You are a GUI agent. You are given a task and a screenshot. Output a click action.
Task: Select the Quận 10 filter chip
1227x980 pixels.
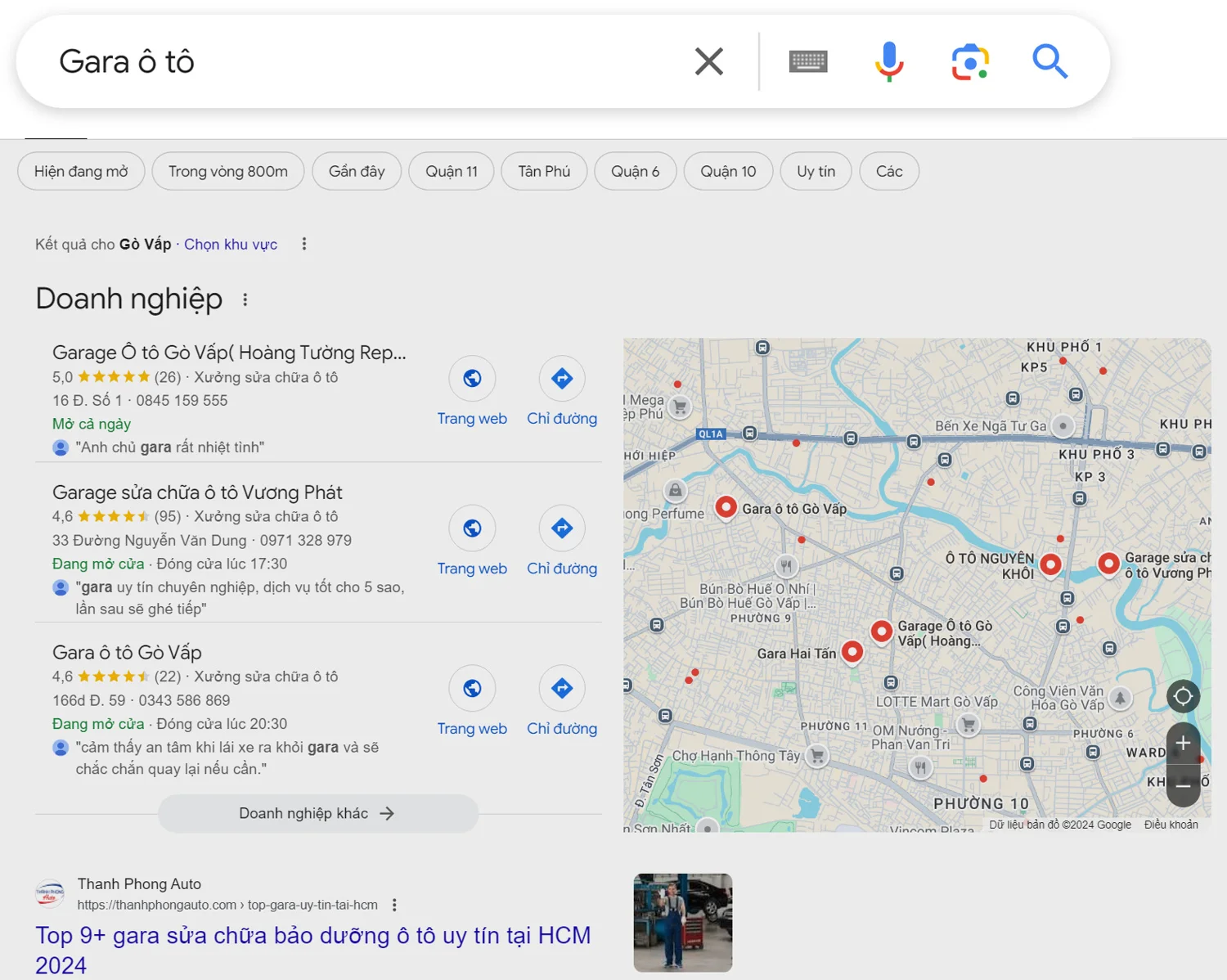(x=728, y=171)
